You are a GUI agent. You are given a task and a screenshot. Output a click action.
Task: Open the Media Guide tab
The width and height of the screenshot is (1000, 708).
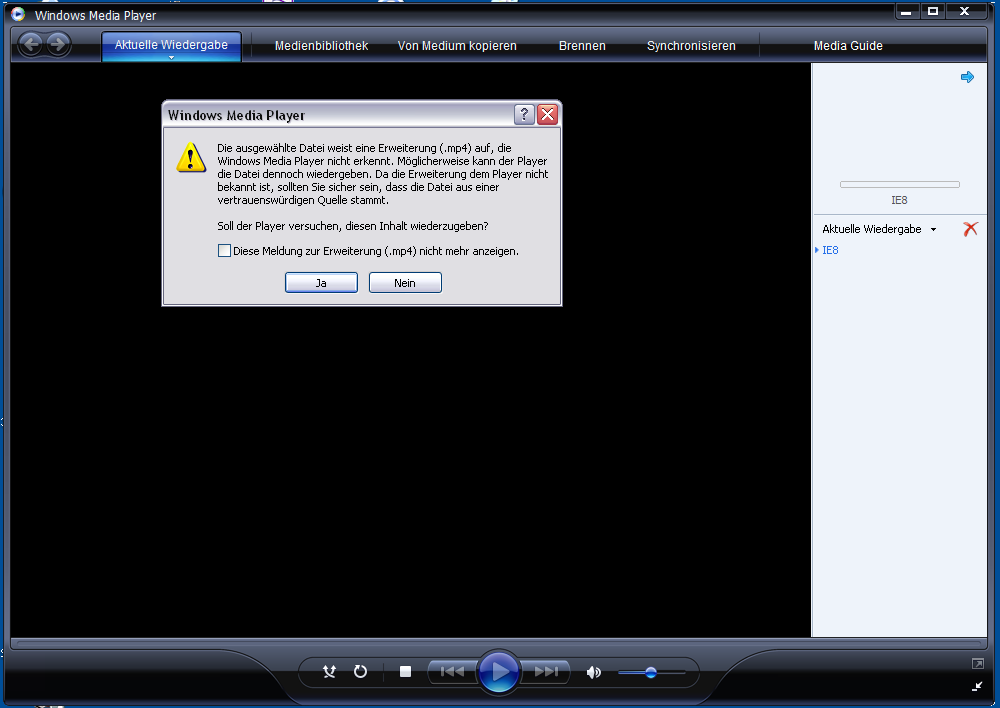(x=848, y=46)
